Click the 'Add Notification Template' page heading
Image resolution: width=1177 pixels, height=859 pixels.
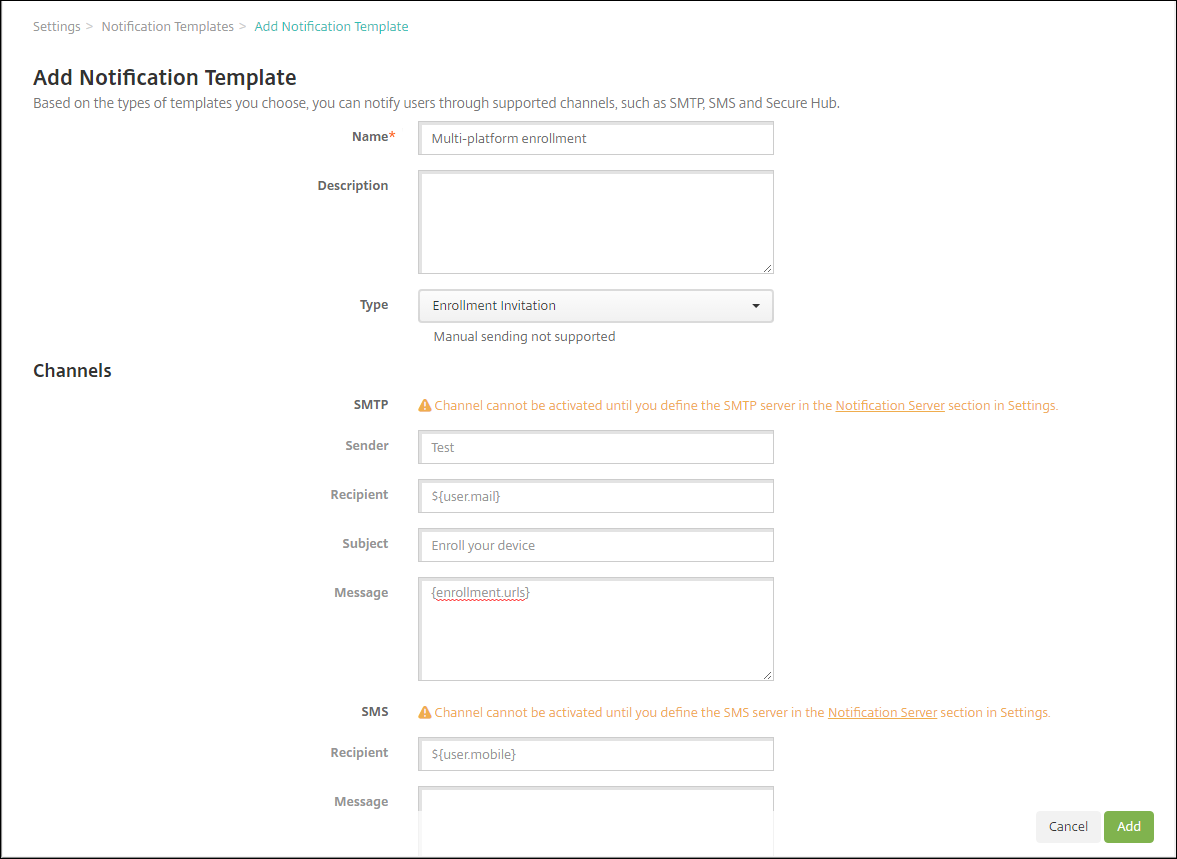click(x=164, y=77)
